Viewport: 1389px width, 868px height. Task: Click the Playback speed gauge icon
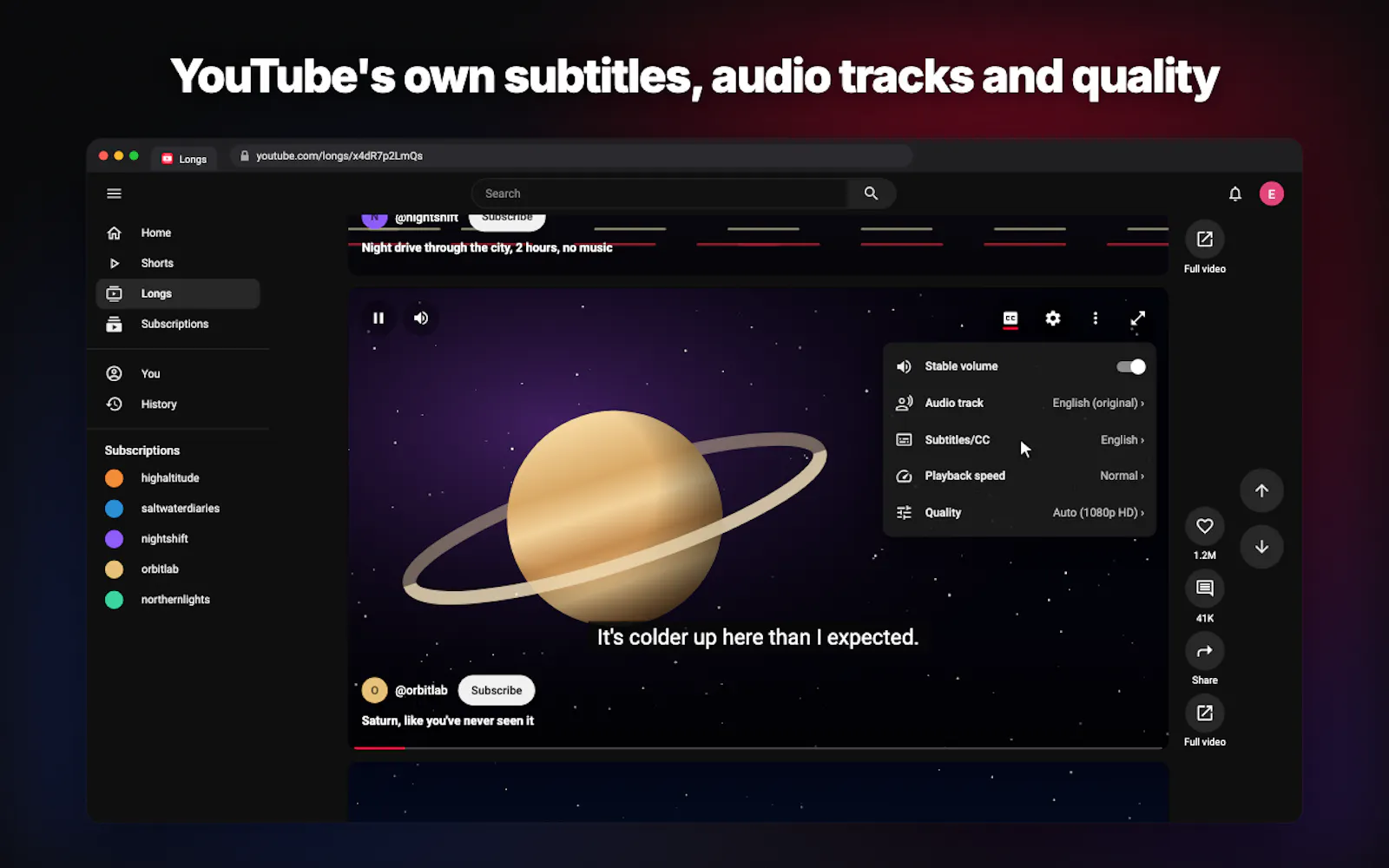[904, 476]
